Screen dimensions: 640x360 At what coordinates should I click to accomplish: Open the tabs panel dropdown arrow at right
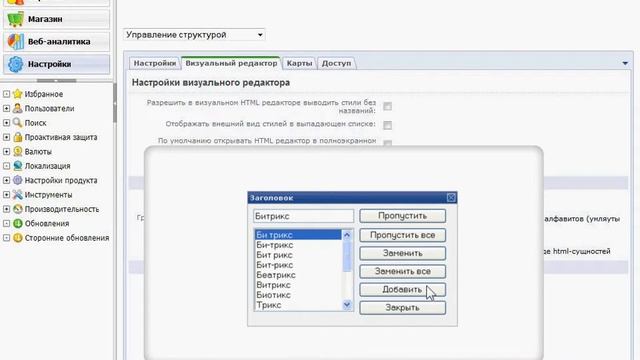[625, 63]
